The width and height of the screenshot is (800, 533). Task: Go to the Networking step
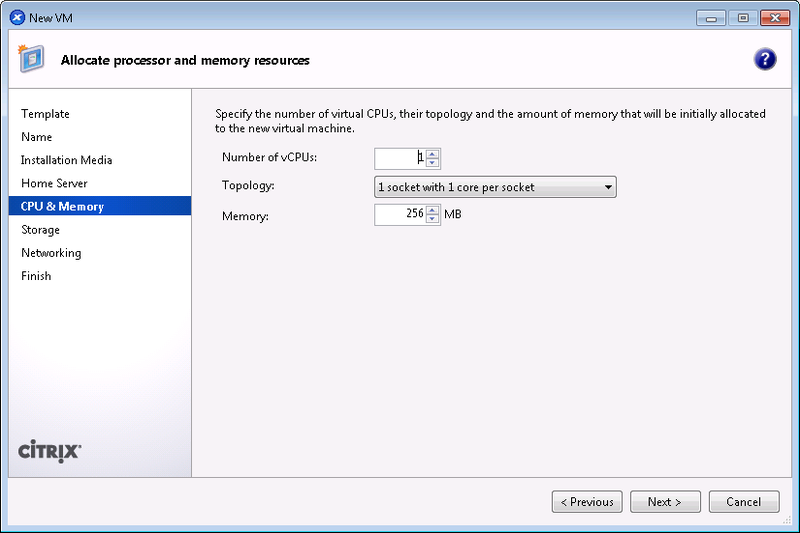click(x=51, y=253)
